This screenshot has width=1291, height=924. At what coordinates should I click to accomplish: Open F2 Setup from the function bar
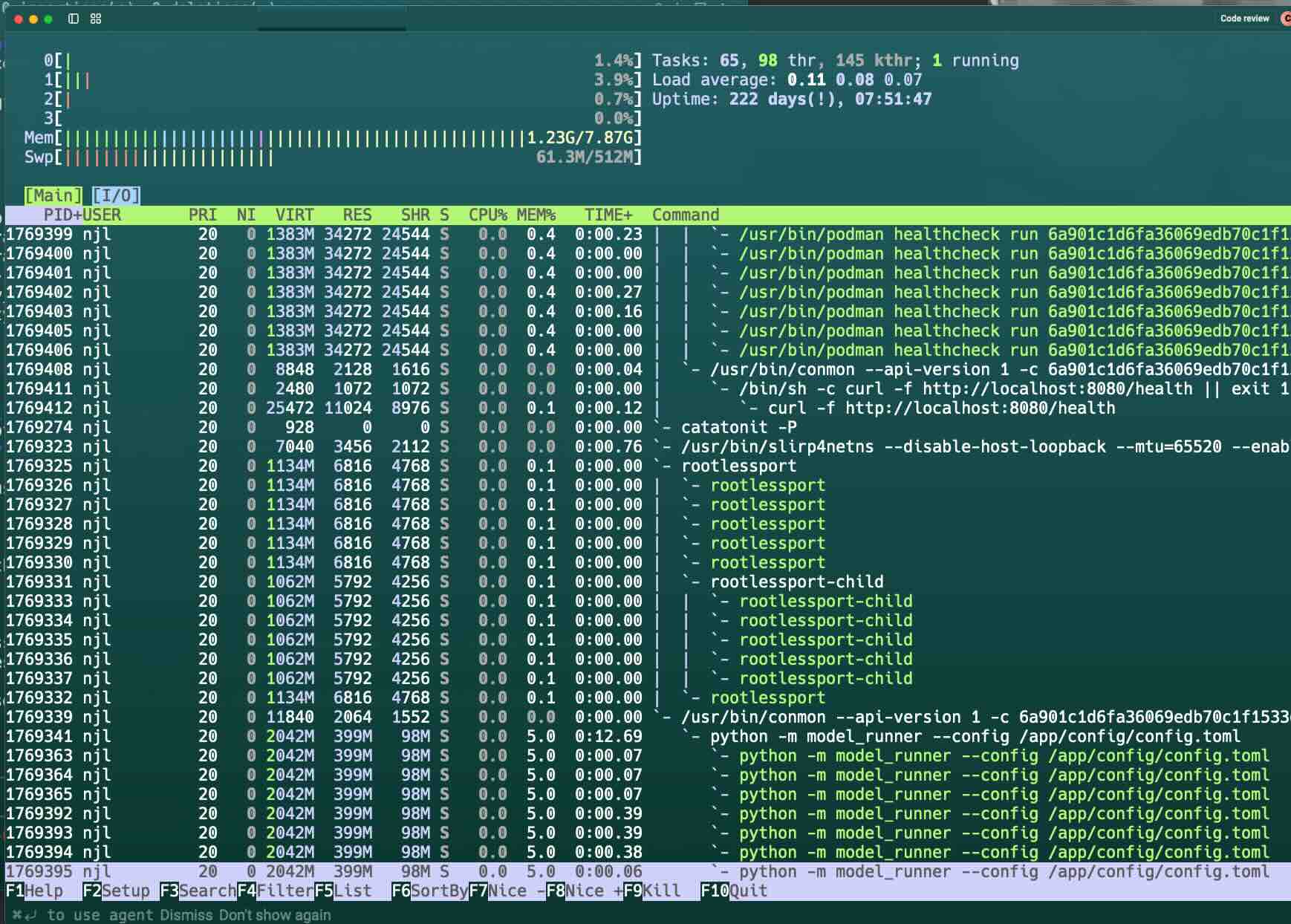pyautogui.click(x=116, y=891)
